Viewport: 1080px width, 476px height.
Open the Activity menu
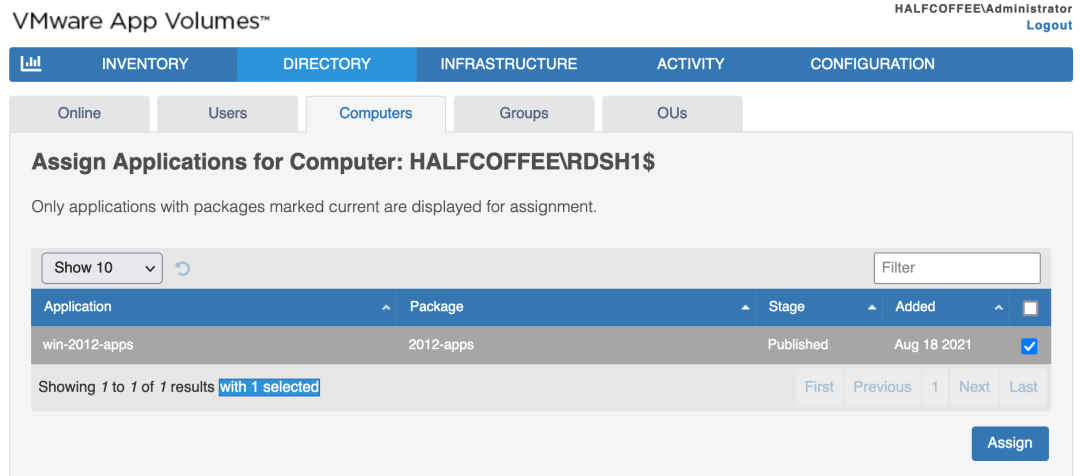pyautogui.click(x=691, y=64)
